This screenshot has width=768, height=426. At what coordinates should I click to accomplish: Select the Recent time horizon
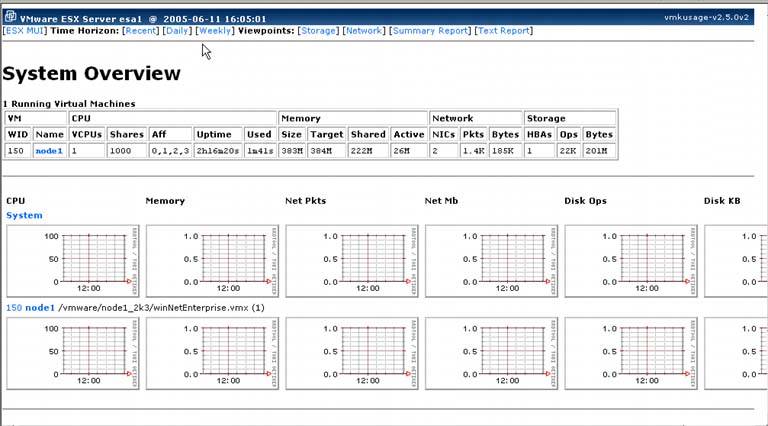click(140, 31)
